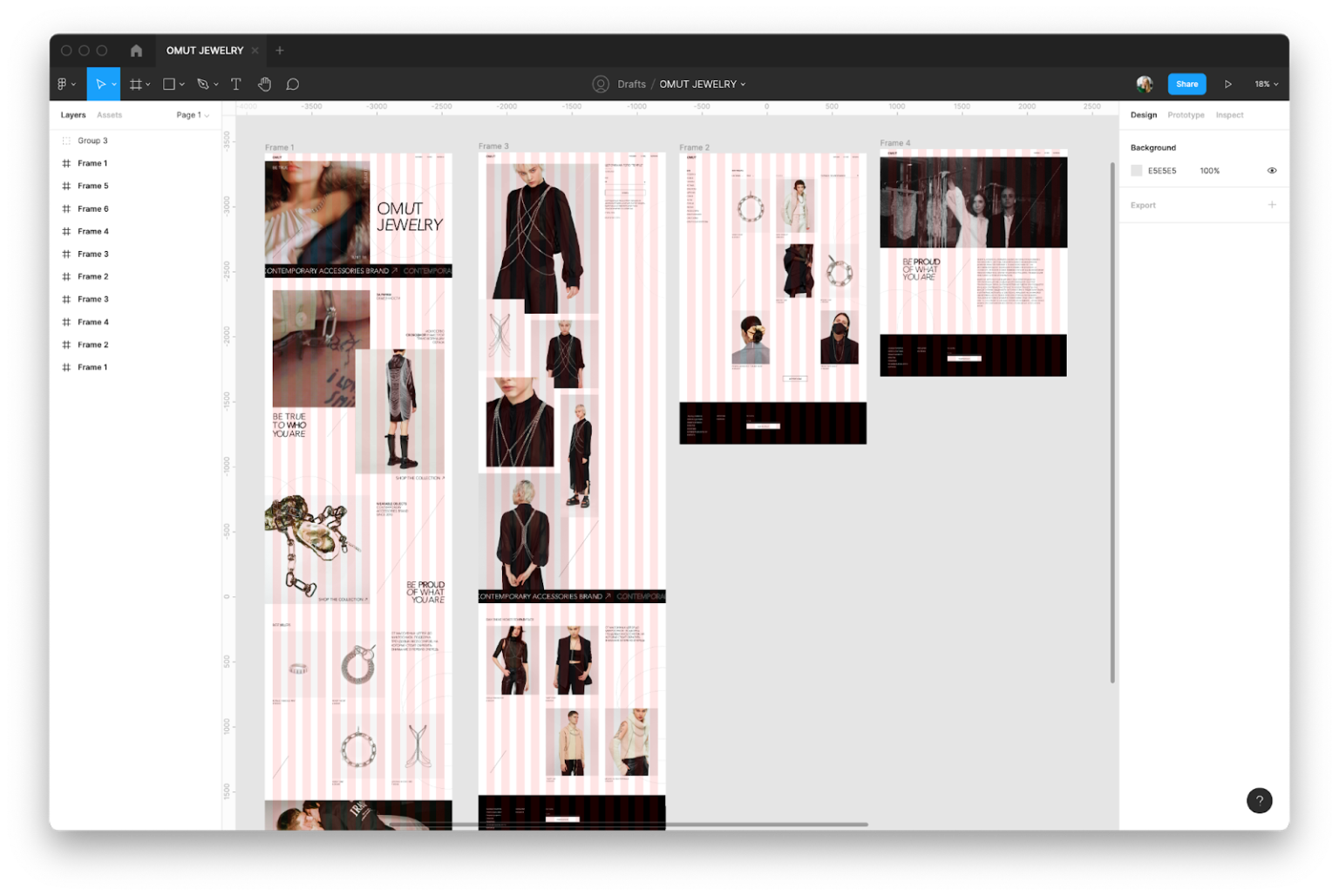Close the OMUT JEWELRY tab

(255, 51)
